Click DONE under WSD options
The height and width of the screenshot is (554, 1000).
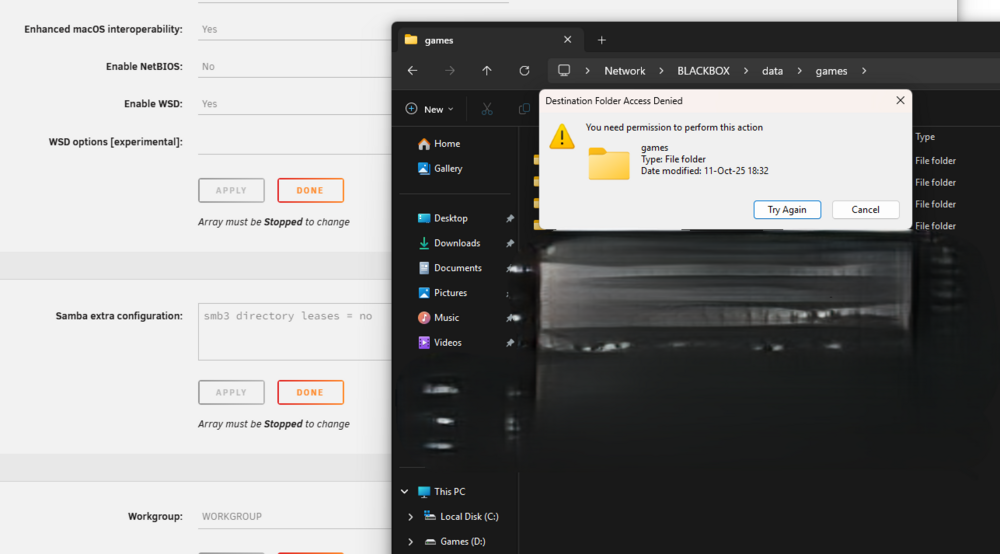tap(311, 191)
